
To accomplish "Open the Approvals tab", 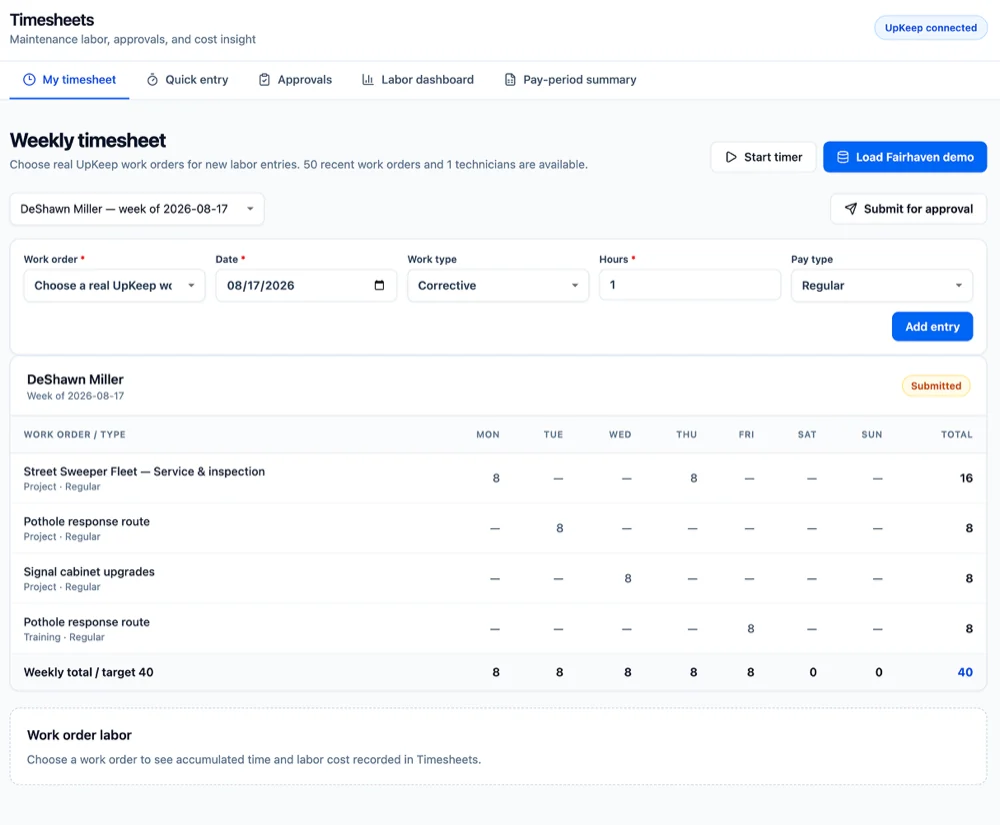I will [x=295, y=80].
